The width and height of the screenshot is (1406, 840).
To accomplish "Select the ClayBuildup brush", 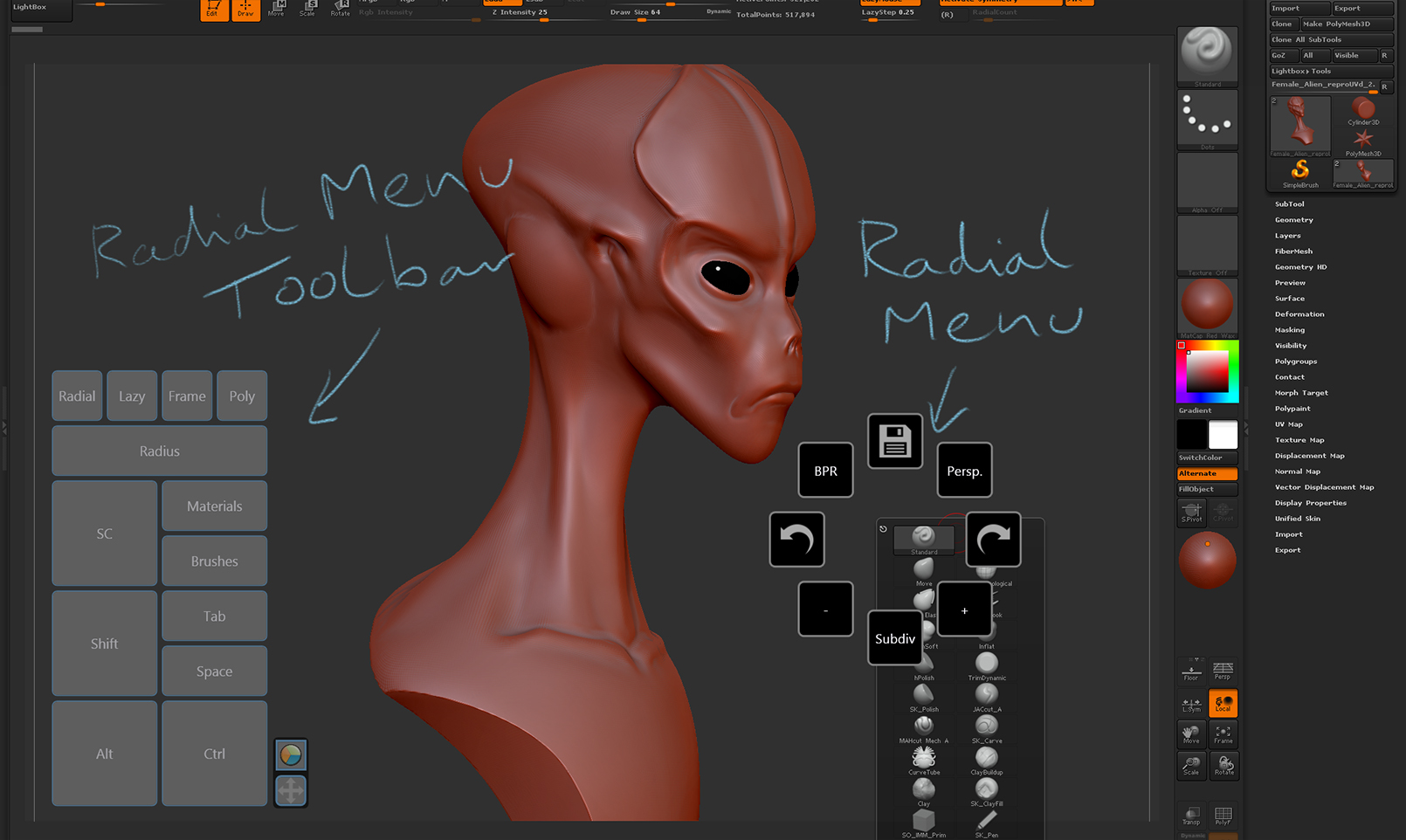I will click(x=987, y=759).
